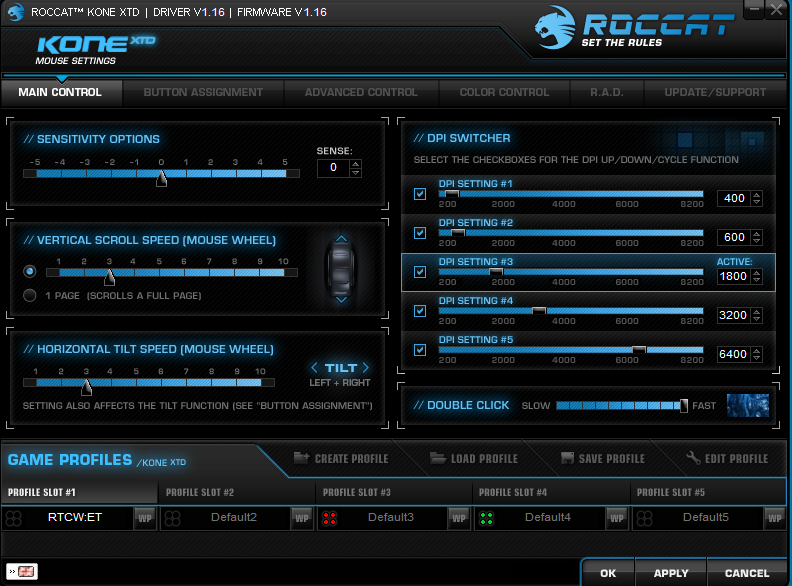This screenshot has height=586, width=792.
Task: Click the Edit Profile wrench icon
Action: pyautogui.click(x=694, y=458)
